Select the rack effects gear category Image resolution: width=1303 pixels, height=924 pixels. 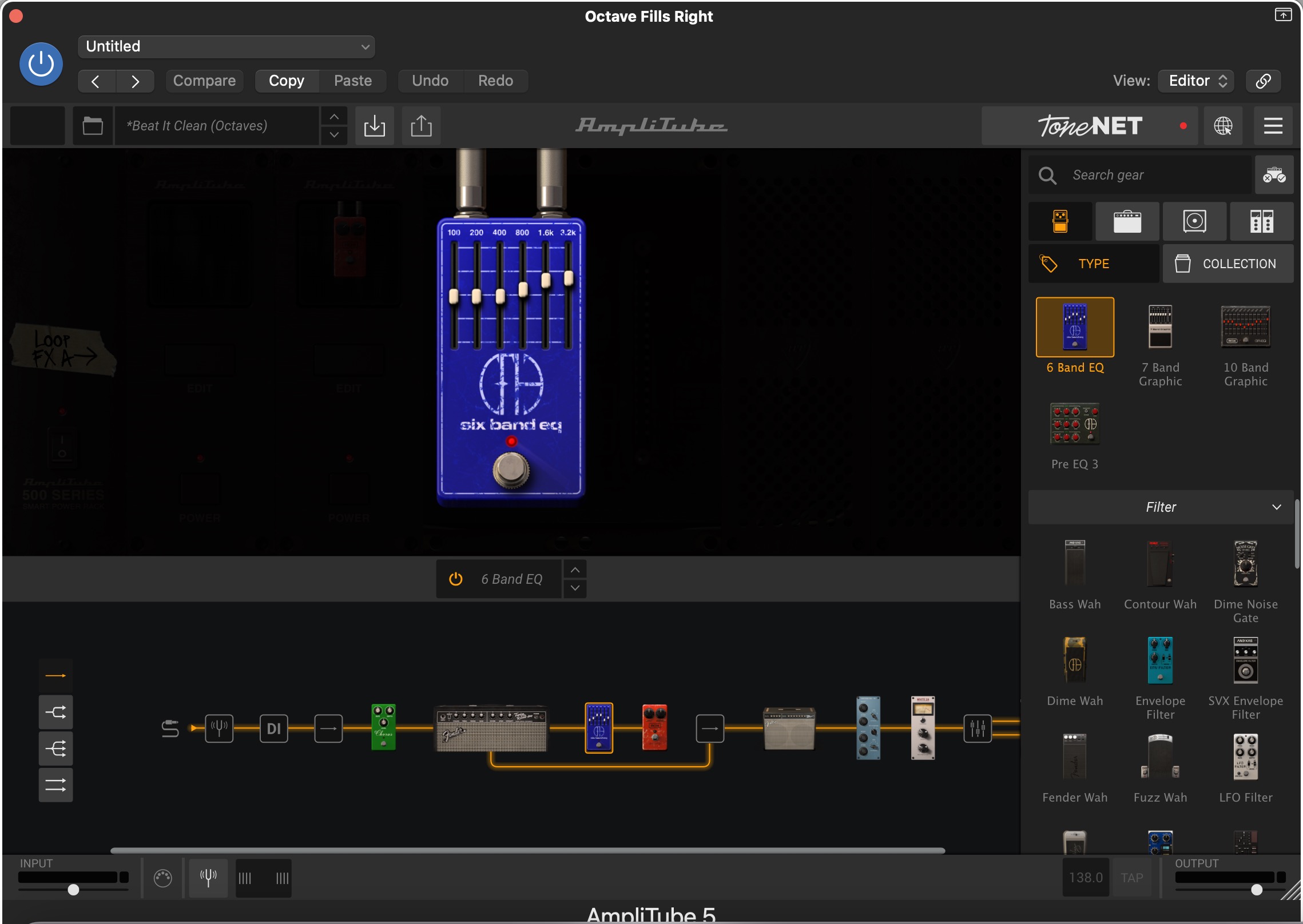pos(1262,221)
